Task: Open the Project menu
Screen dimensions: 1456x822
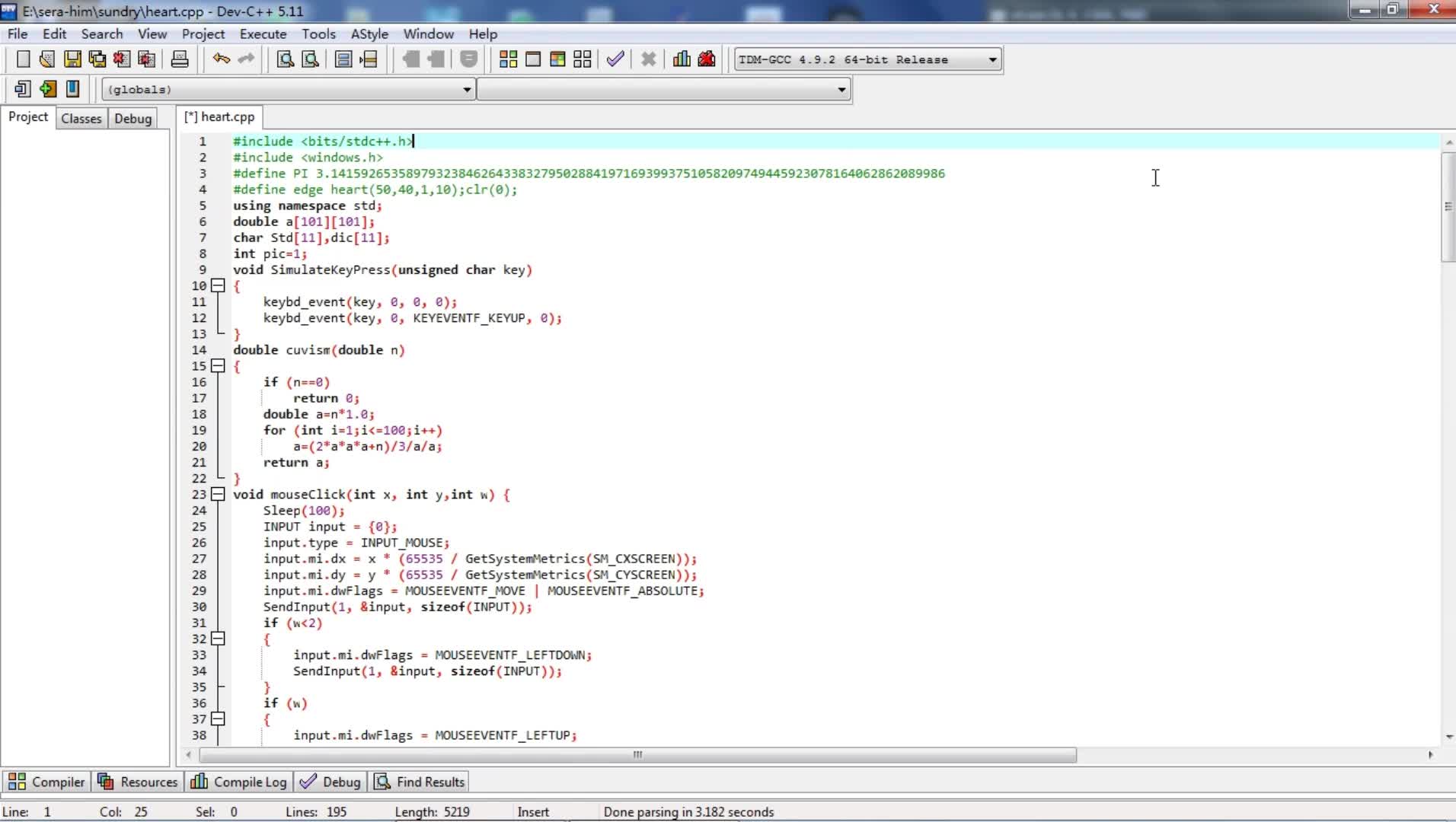Action: click(203, 34)
